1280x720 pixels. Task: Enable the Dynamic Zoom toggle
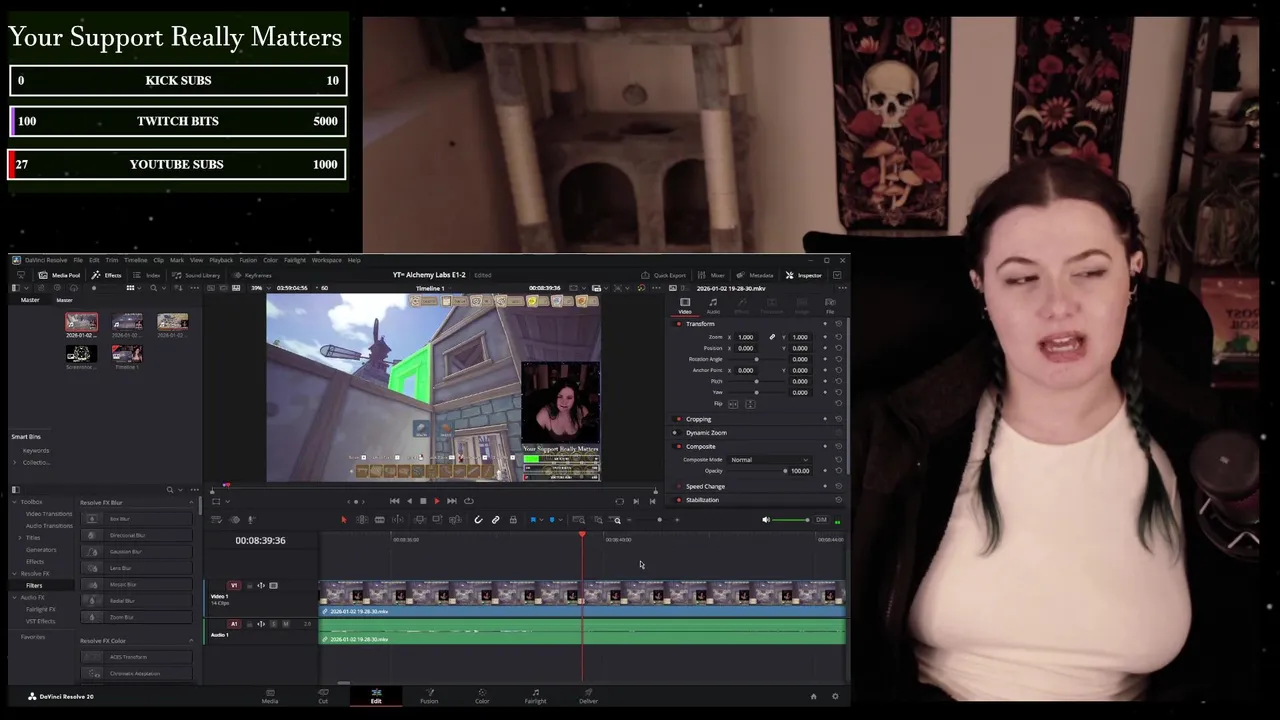pos(674,433)
